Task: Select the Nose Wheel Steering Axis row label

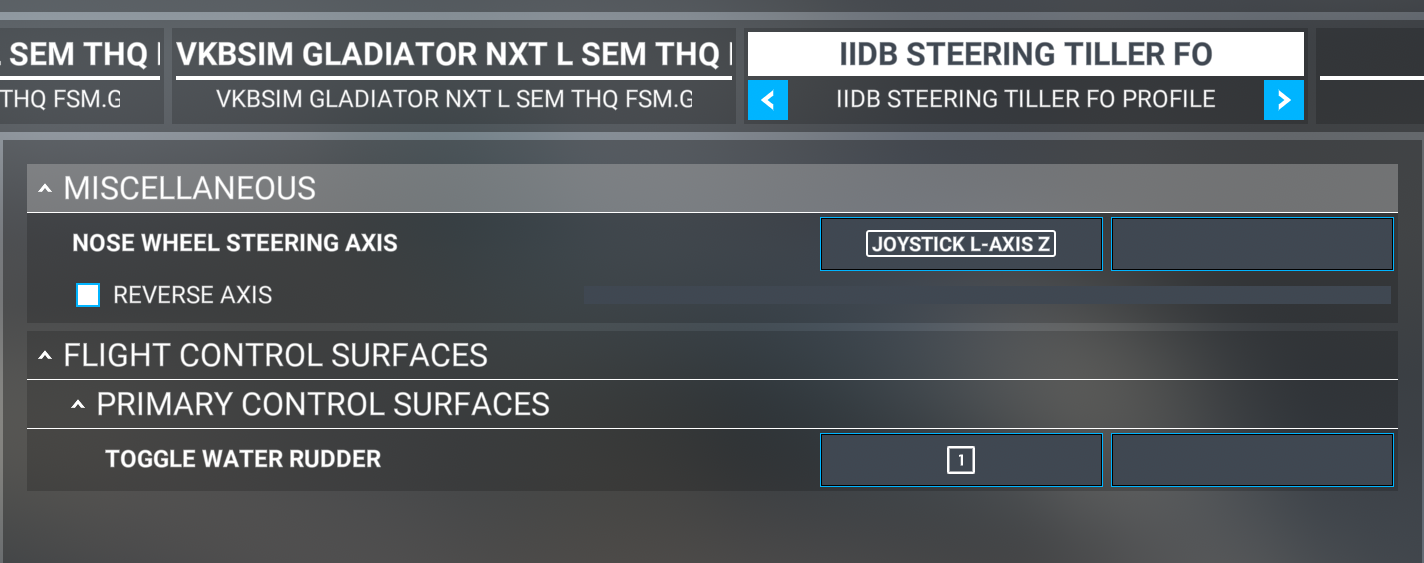Action: pos(235,243)
